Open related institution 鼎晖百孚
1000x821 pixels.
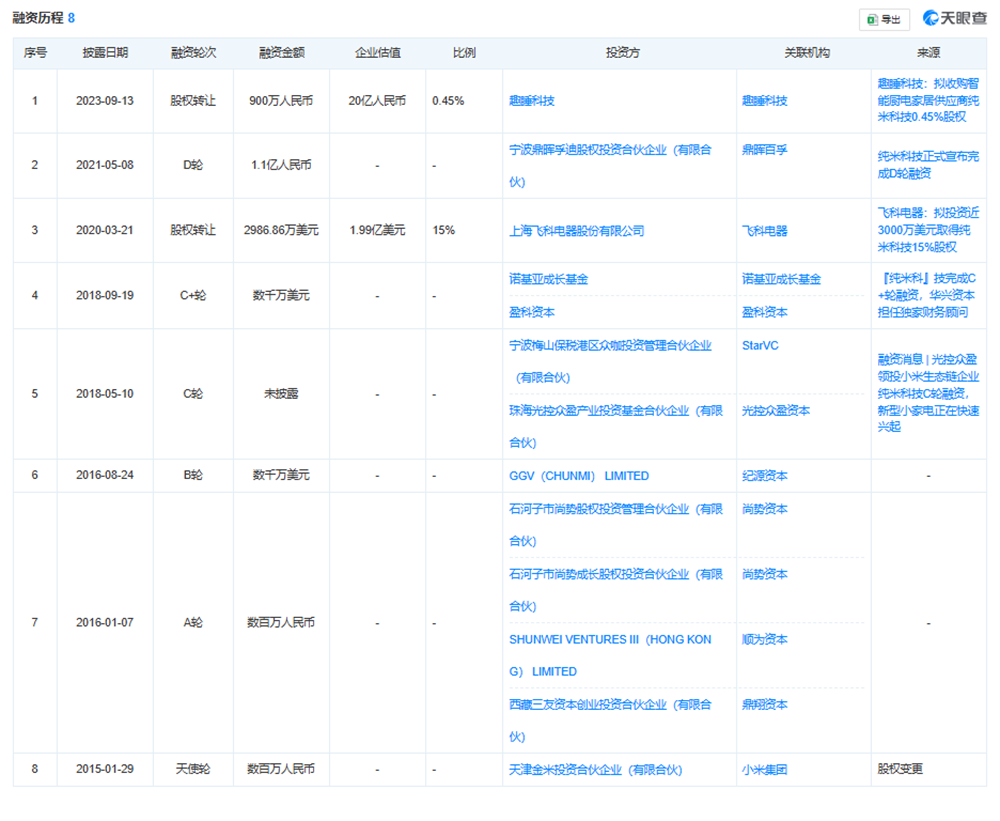[x=765, y=150]
